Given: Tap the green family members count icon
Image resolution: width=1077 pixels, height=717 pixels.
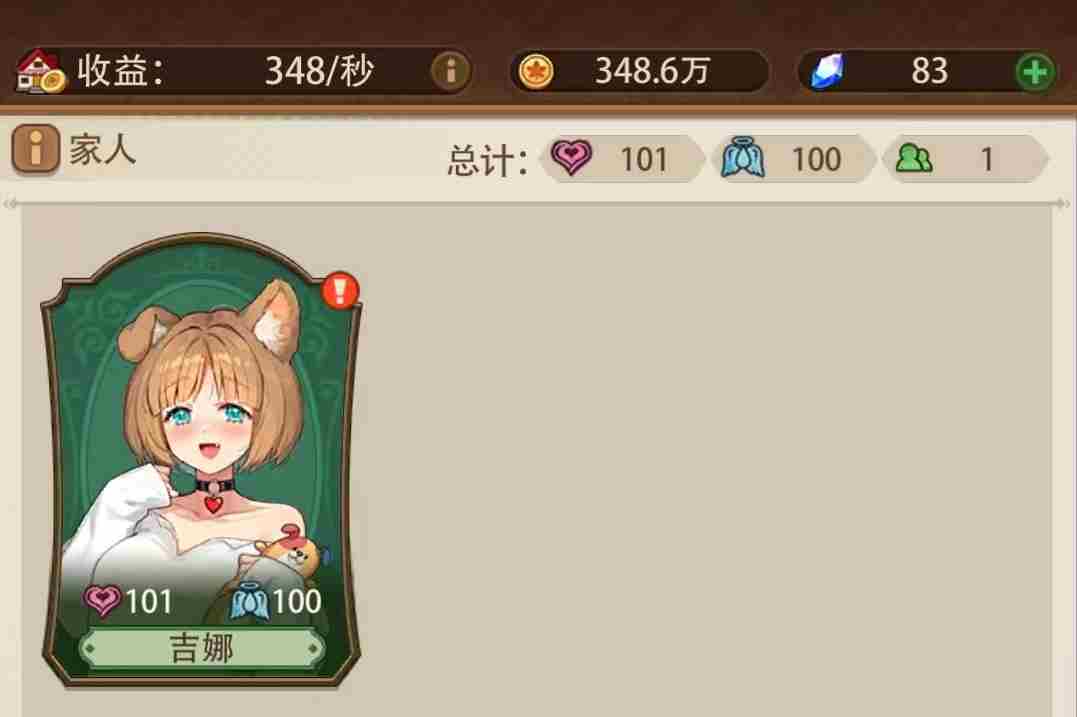Looking at the screenshot, I should click(914, 159).
